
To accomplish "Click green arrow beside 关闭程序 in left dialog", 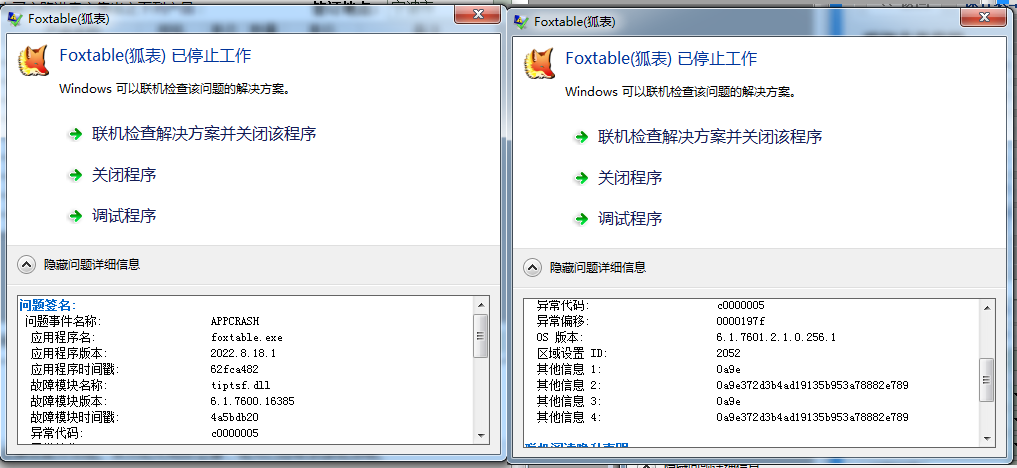I will [77, 175].
